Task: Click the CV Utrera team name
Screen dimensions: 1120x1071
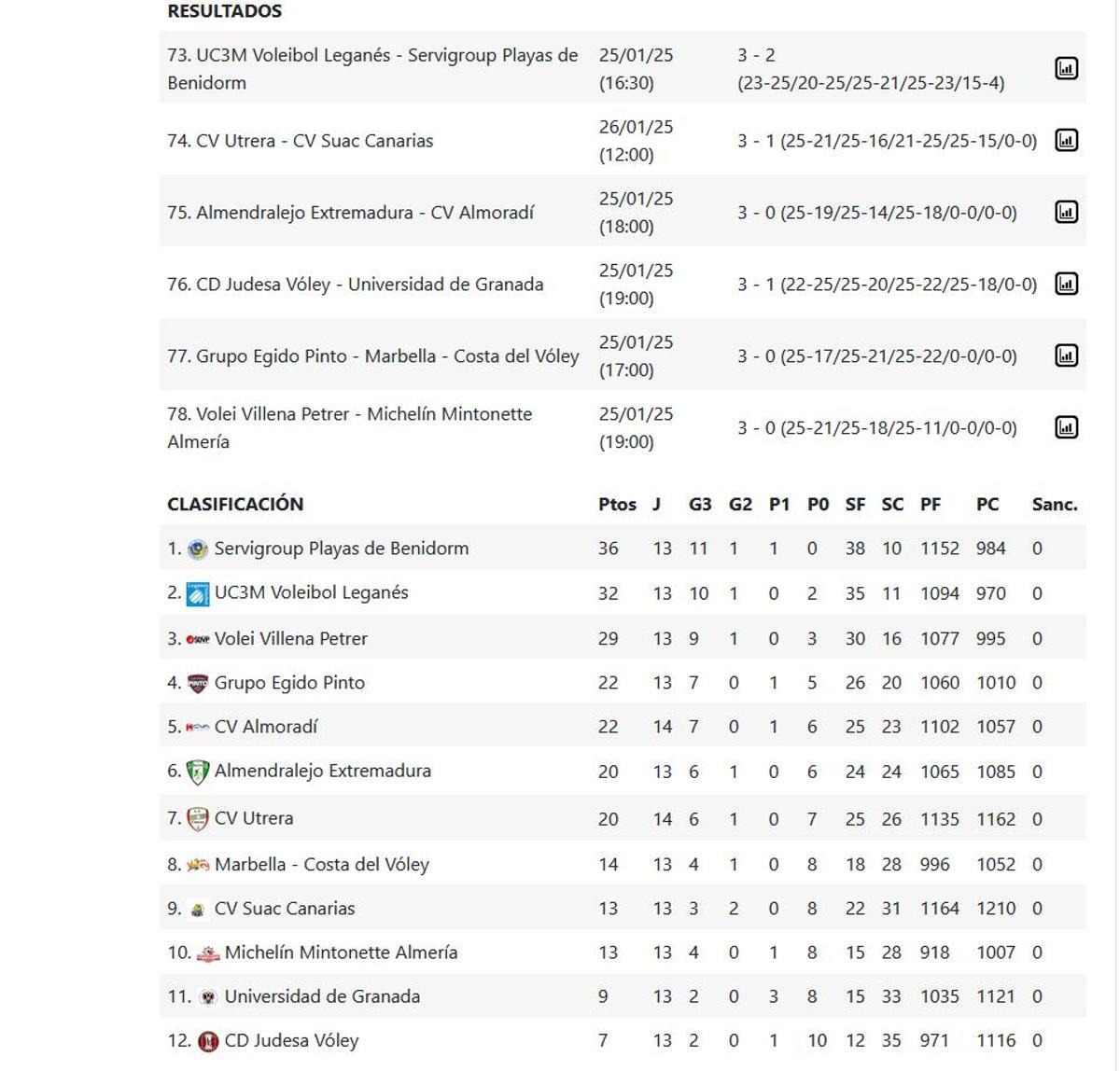Action: [255, 818]
